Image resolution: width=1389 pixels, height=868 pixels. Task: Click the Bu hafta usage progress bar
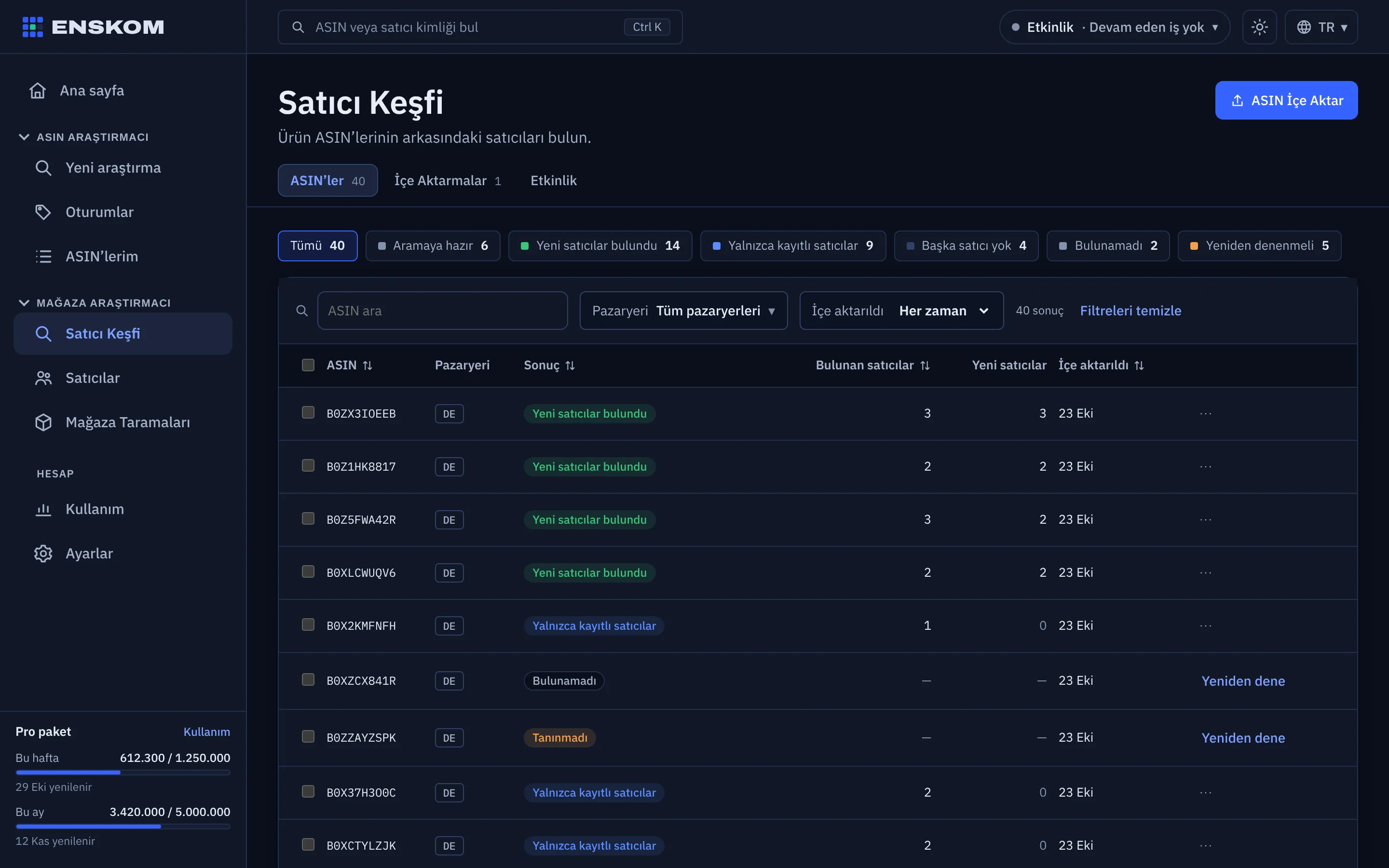[x=123, y=773]
